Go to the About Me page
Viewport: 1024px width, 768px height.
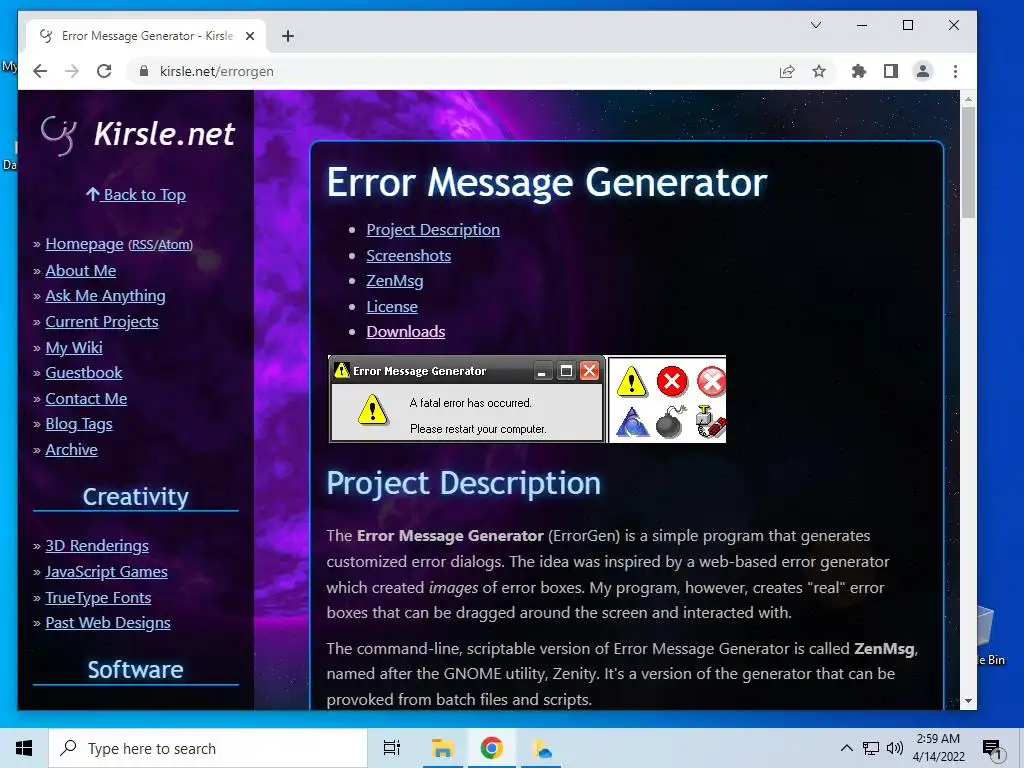click(x=80, y=270)
